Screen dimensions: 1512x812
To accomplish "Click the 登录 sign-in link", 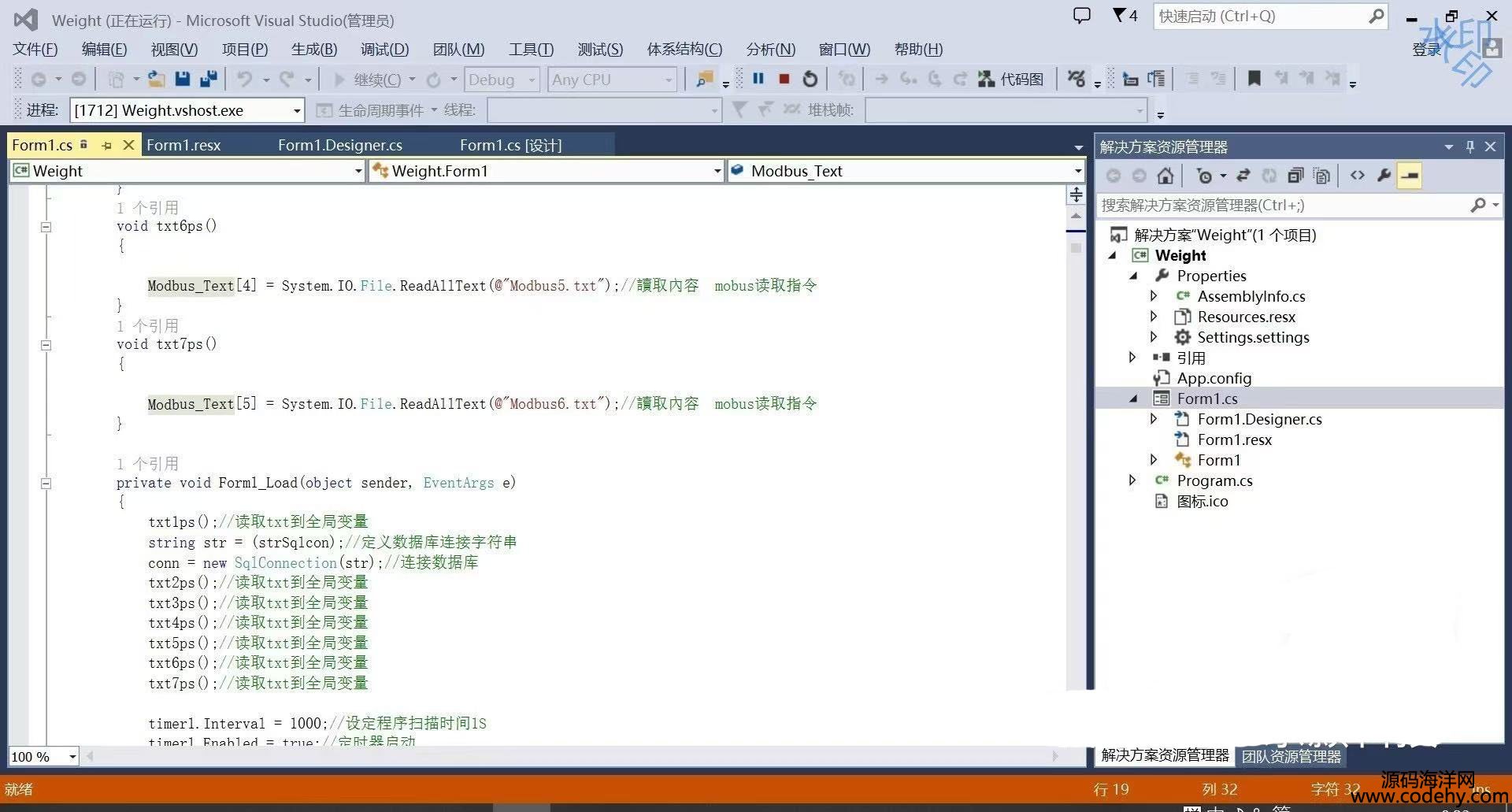I will [1426, 50].
